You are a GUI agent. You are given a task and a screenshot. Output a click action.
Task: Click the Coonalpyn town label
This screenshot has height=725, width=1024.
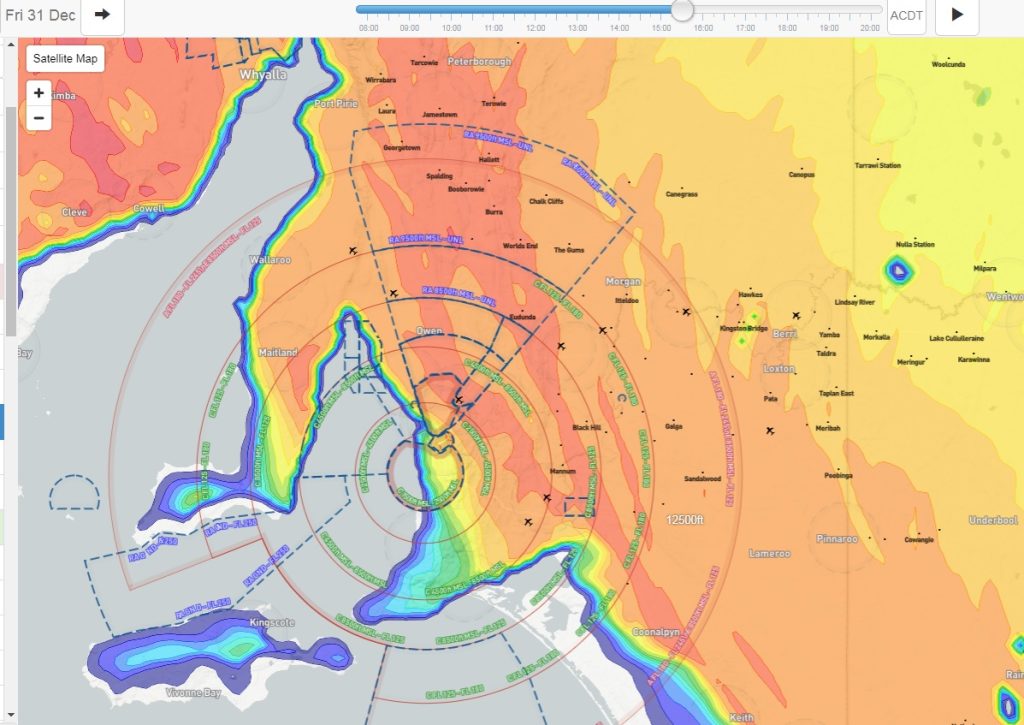pyautogui.click(x=656, y=632)
